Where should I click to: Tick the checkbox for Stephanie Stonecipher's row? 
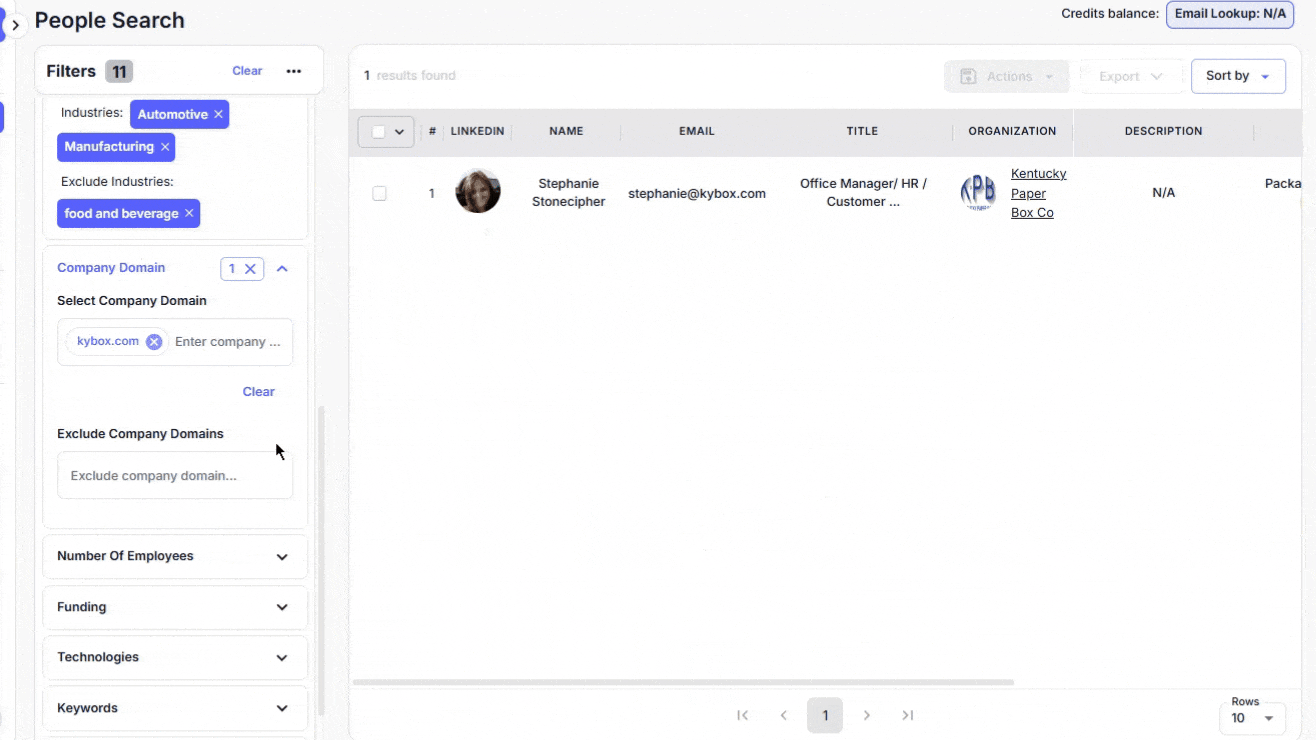point(379,193)
